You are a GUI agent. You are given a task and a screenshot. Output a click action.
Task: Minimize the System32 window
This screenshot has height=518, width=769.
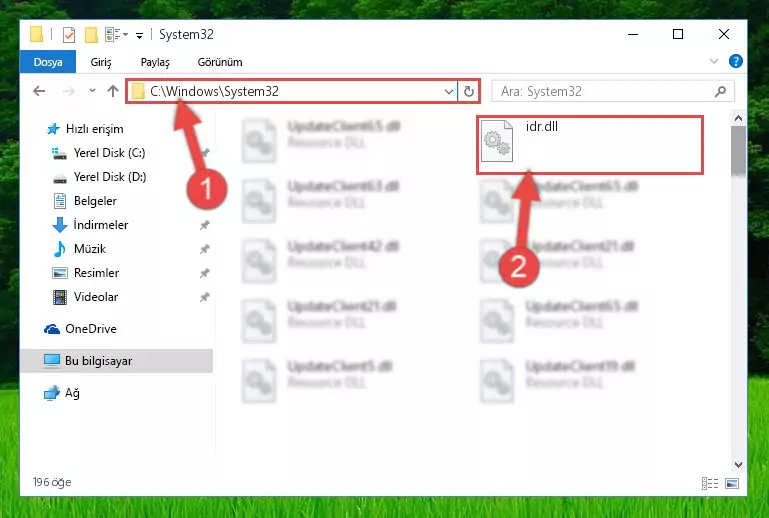click(x=633, y=34)
